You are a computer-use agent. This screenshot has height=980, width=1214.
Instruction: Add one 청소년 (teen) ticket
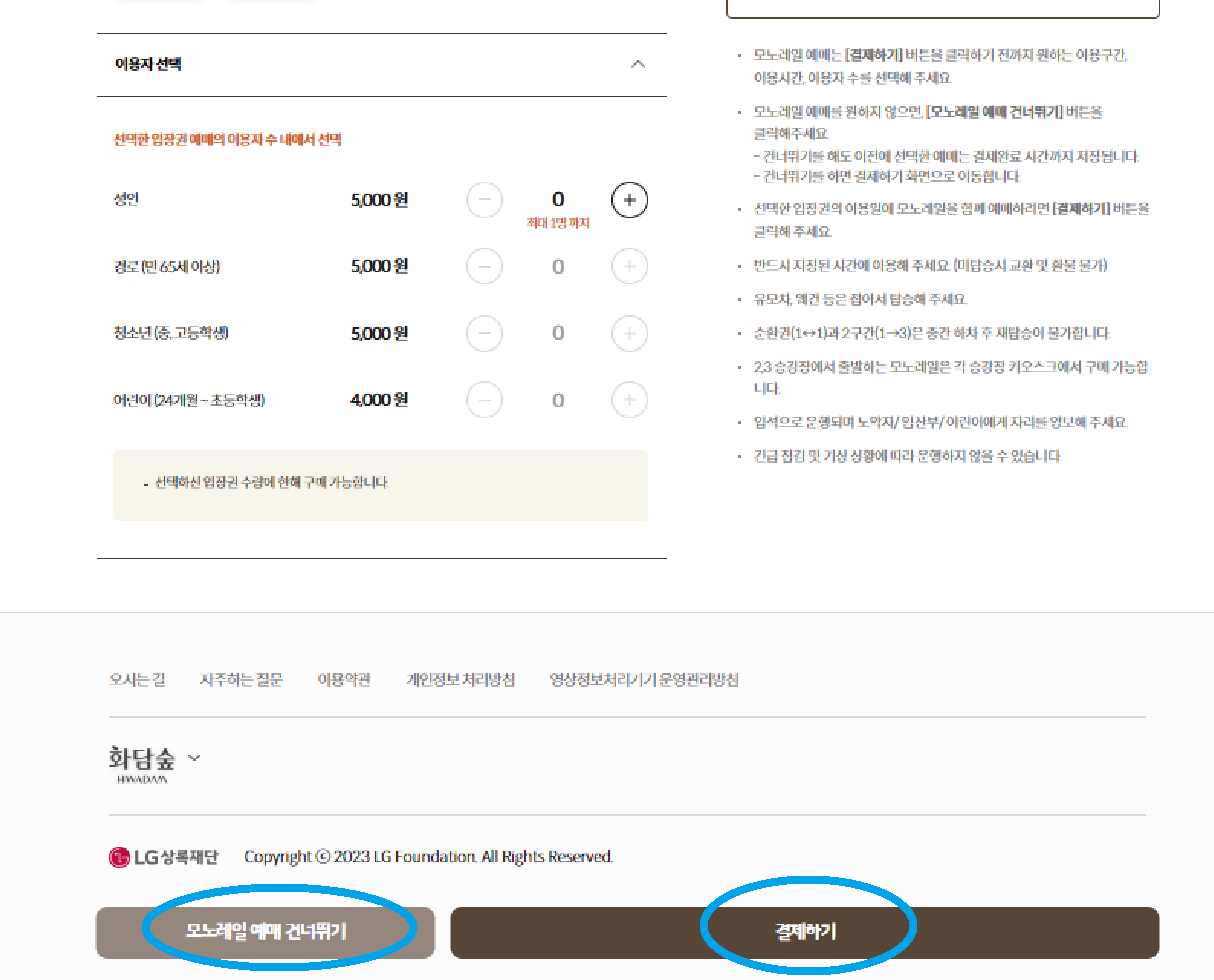pyautogui.click(x=629, y=333)
